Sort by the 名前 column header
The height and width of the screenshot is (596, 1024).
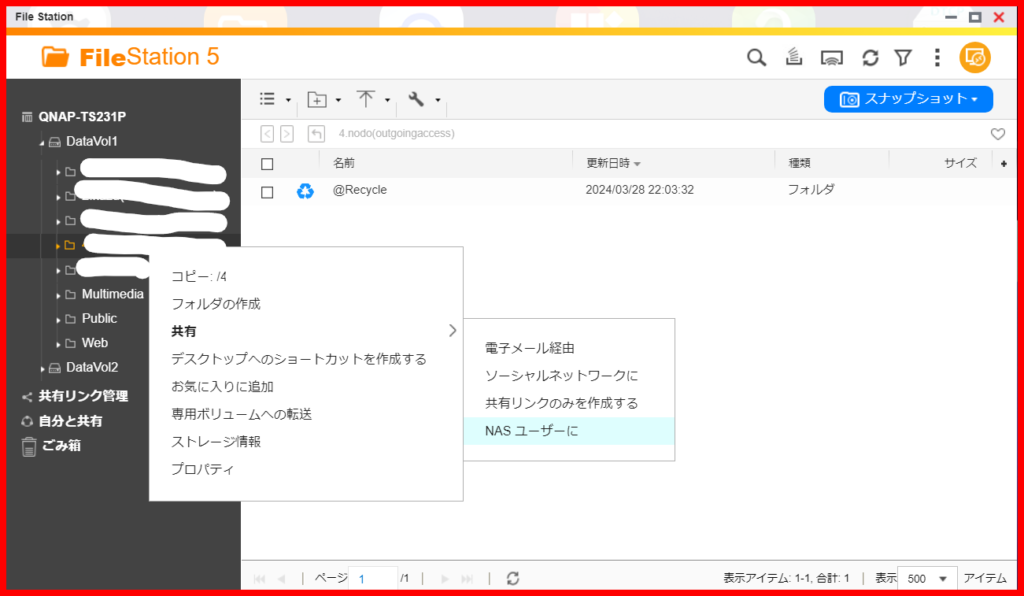(x=344, y=163)
